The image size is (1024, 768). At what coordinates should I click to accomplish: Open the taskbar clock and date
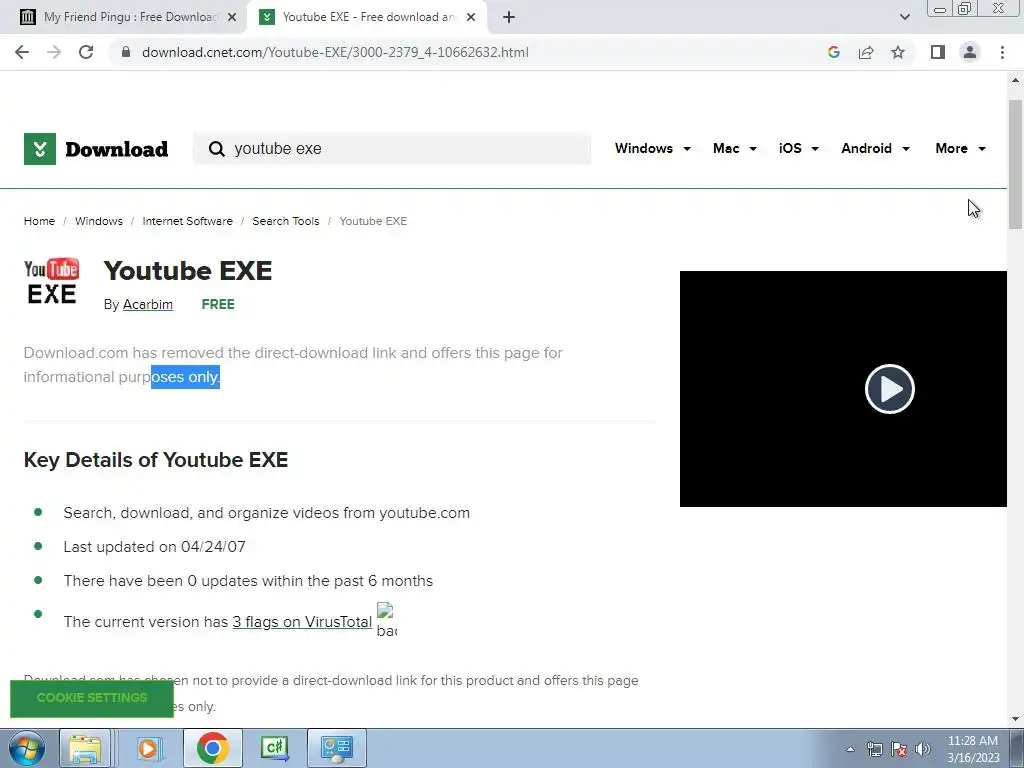point(973,749)
